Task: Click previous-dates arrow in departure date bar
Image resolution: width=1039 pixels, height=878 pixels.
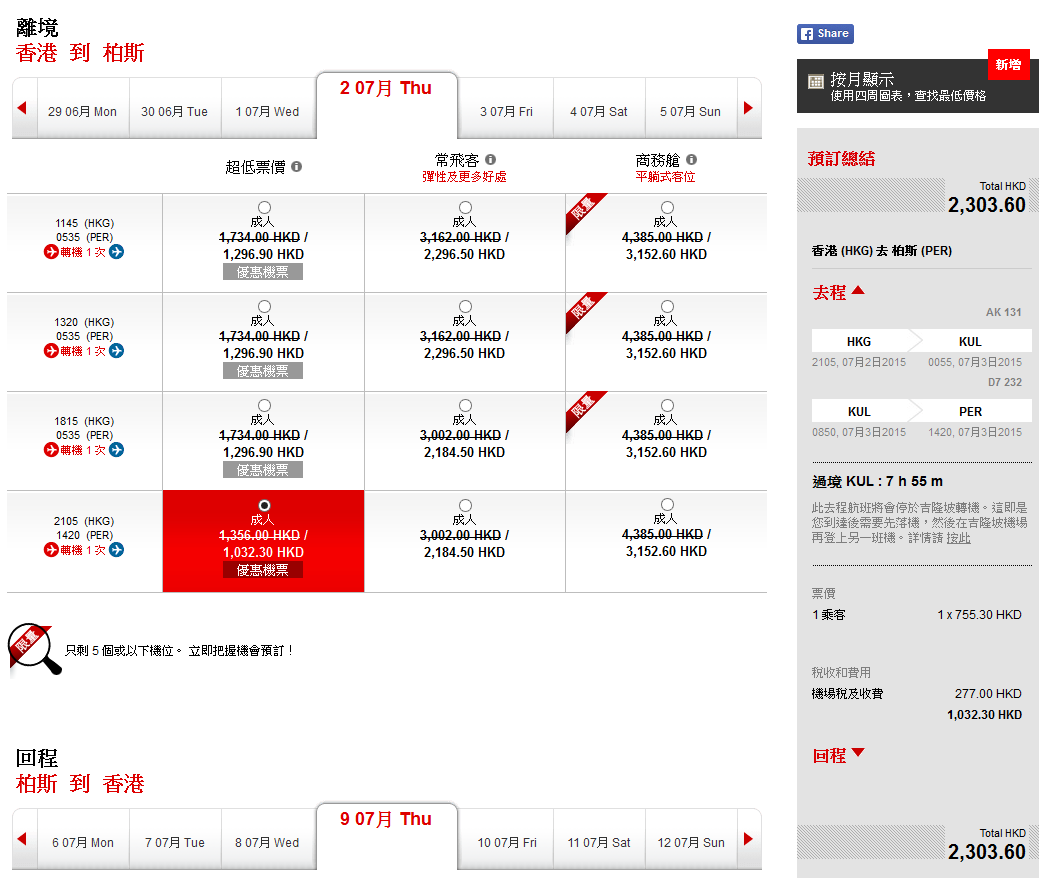Action: coord(22,108)
